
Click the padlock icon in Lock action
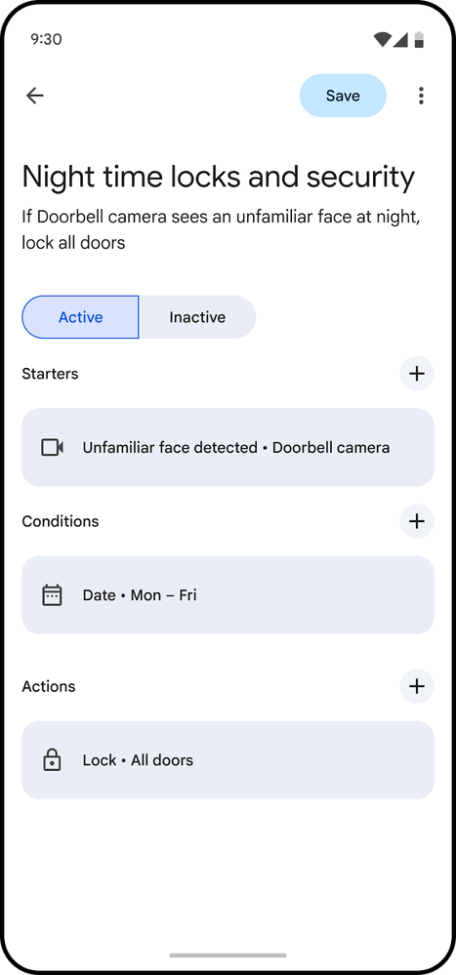click(x=52, y=760)
